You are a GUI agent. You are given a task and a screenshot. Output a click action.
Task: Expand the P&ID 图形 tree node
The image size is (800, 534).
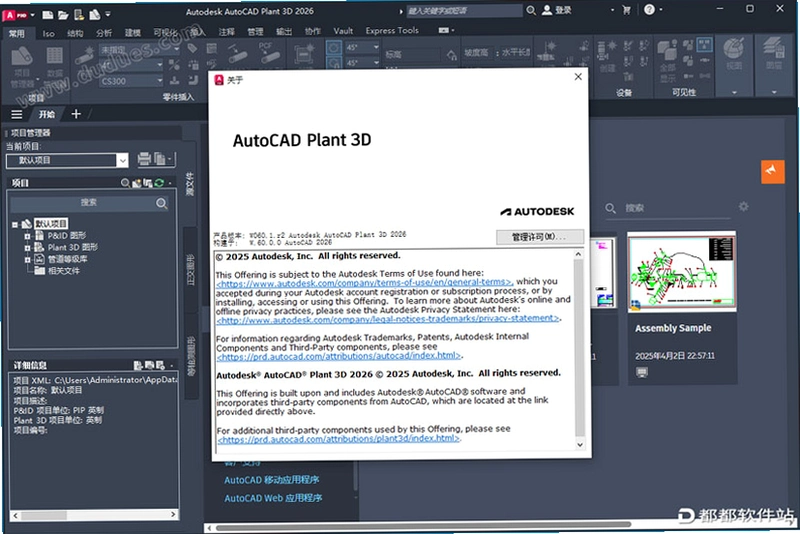27,236
